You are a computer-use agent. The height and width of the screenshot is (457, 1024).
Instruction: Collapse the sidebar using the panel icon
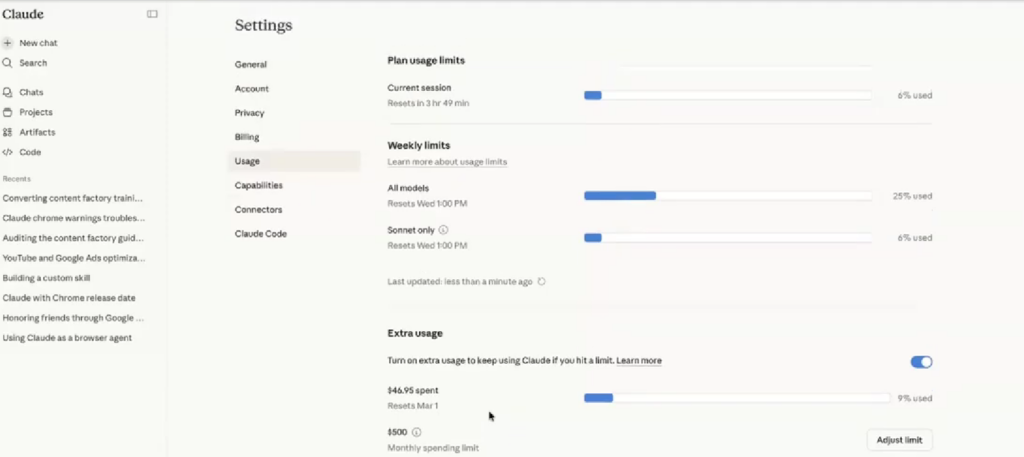pyautogui.click(x=152, y=14)
